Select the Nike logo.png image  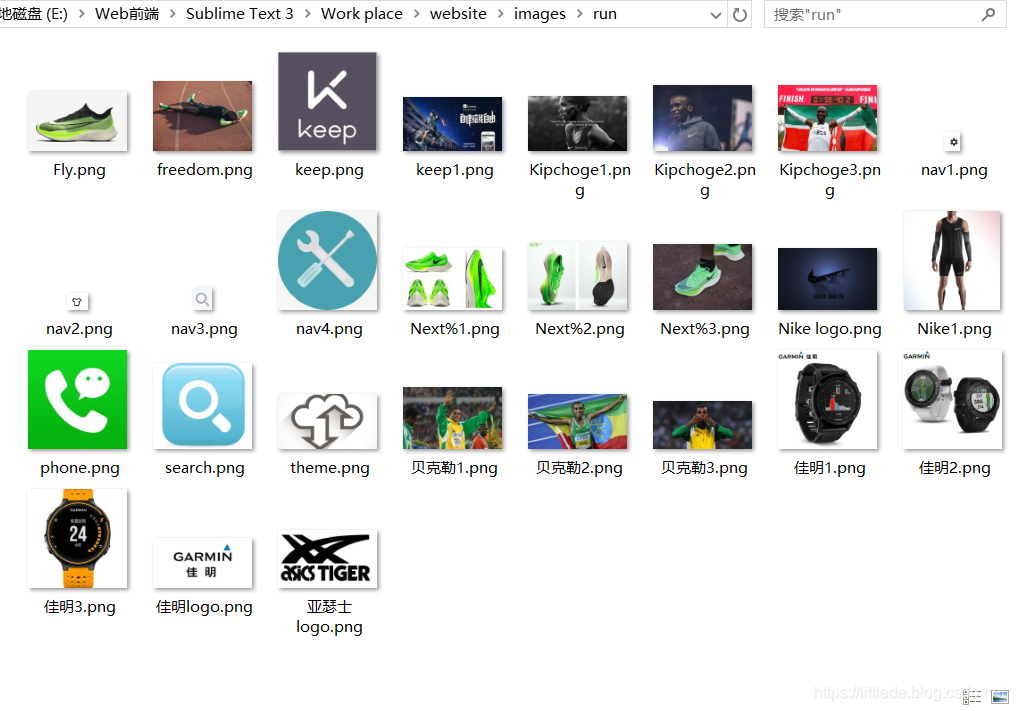coord(827,279)
